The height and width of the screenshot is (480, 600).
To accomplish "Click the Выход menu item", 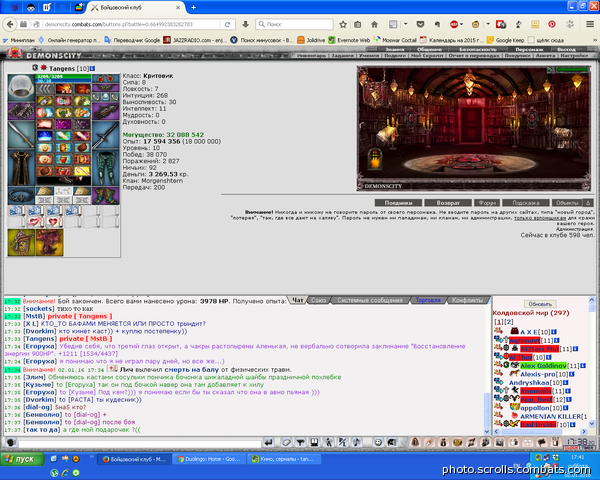I will point(566,49).
